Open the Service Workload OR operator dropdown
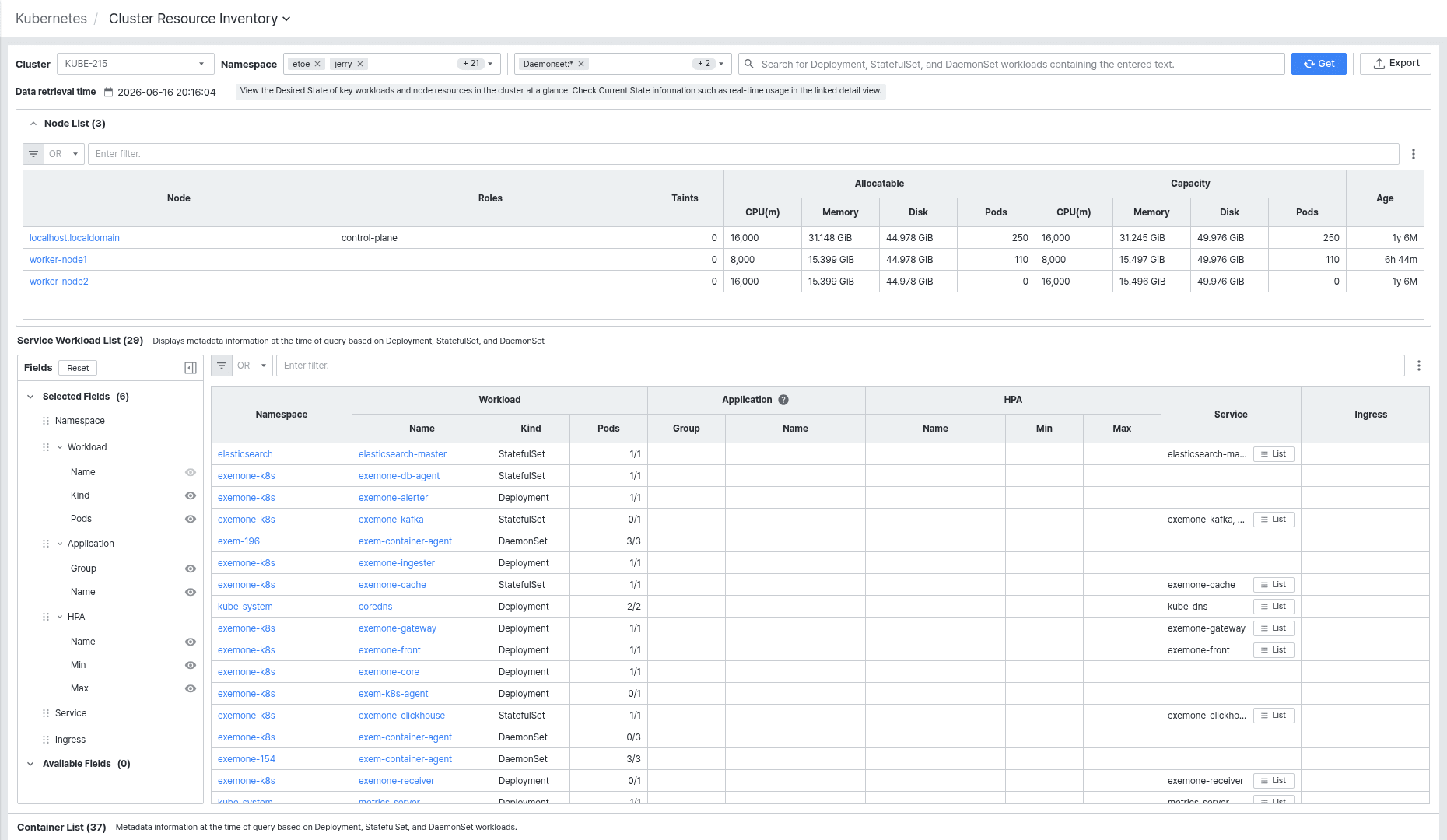 pos(252,366)
